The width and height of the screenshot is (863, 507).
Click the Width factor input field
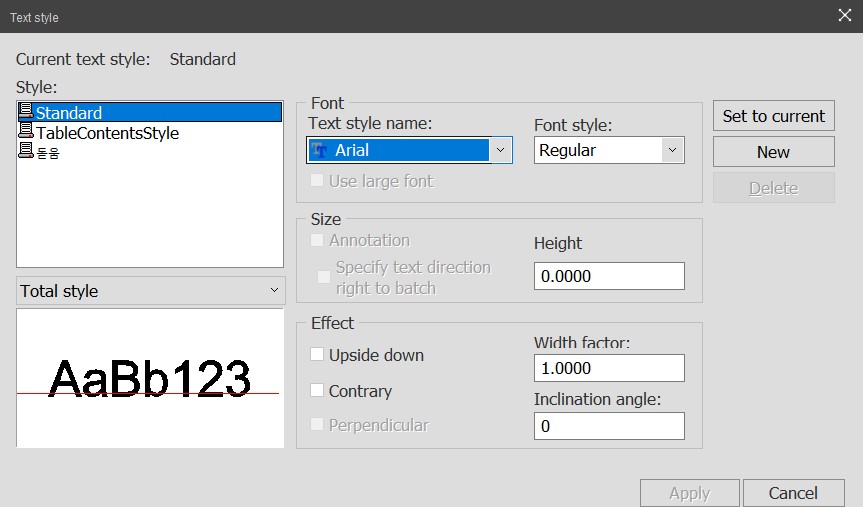609,368
